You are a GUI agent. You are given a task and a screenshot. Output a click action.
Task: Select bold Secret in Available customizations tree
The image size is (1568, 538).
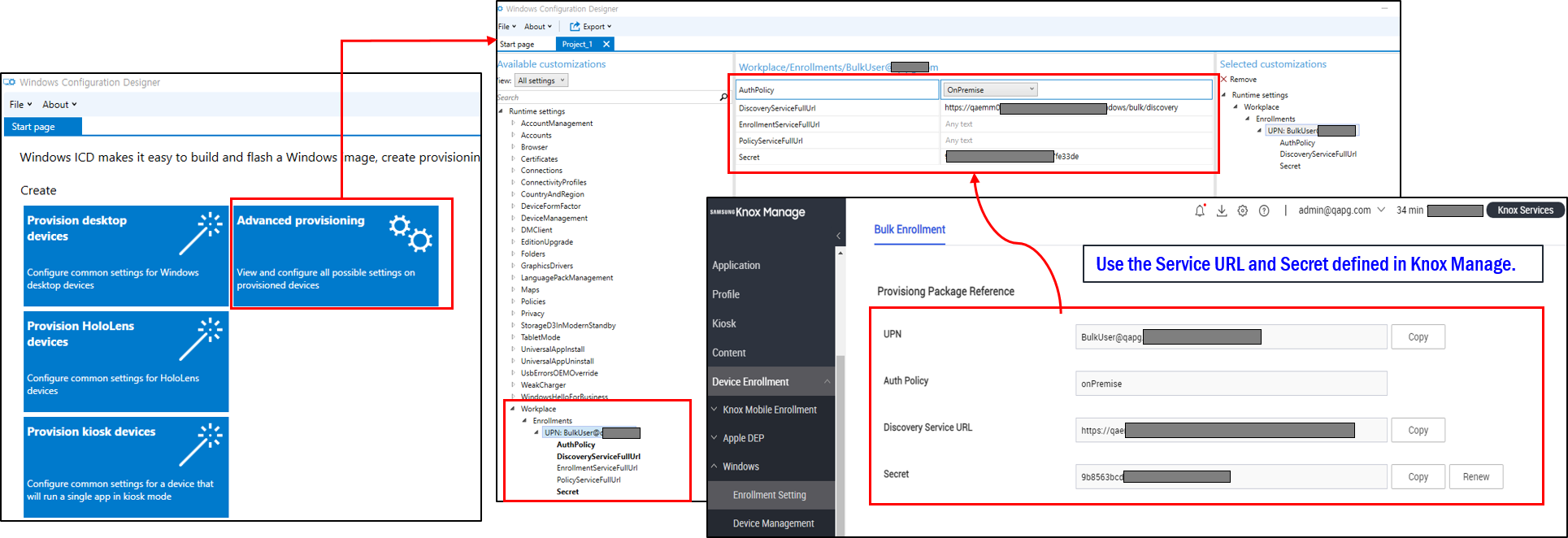click(x=567, y=492)
